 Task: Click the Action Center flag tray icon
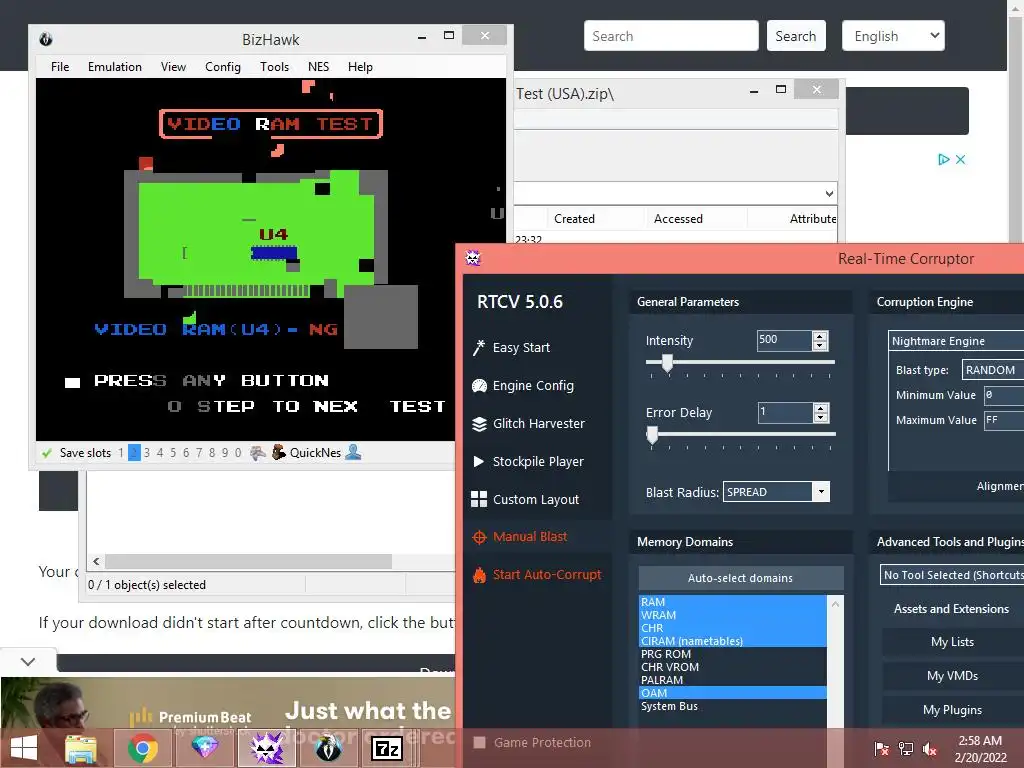881,748
